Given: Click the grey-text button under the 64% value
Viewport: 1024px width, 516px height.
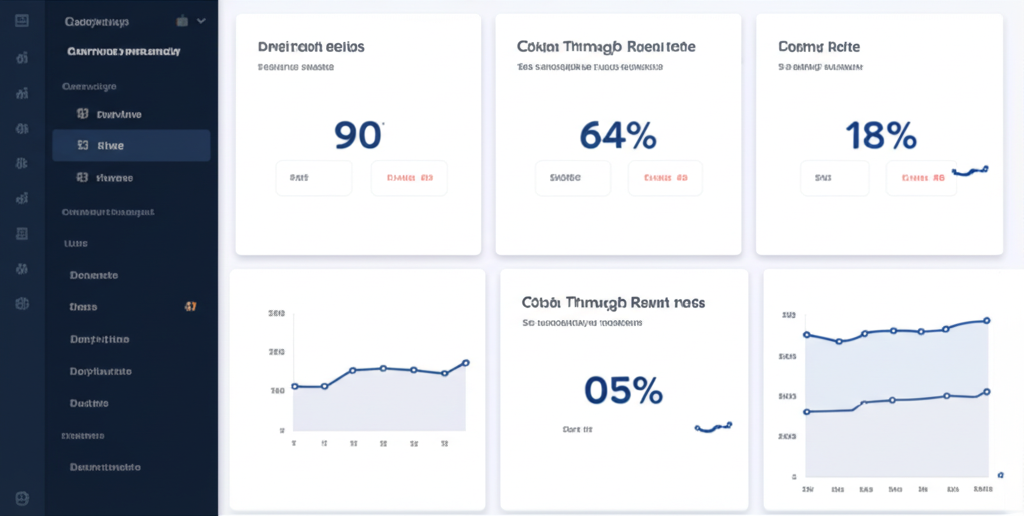Looking at the screenshot, I should click(571, 178).
